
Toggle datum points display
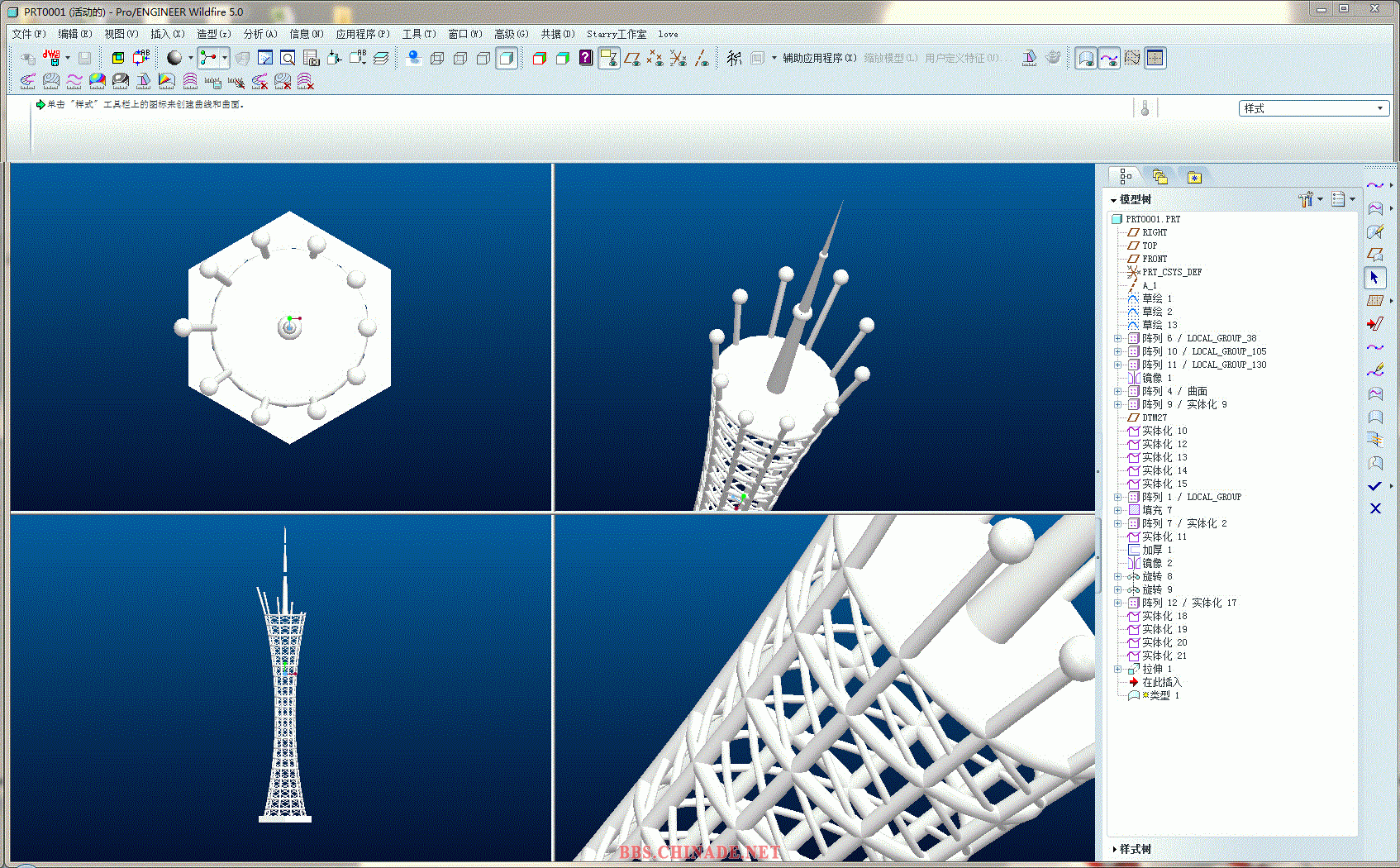point(655,58)
